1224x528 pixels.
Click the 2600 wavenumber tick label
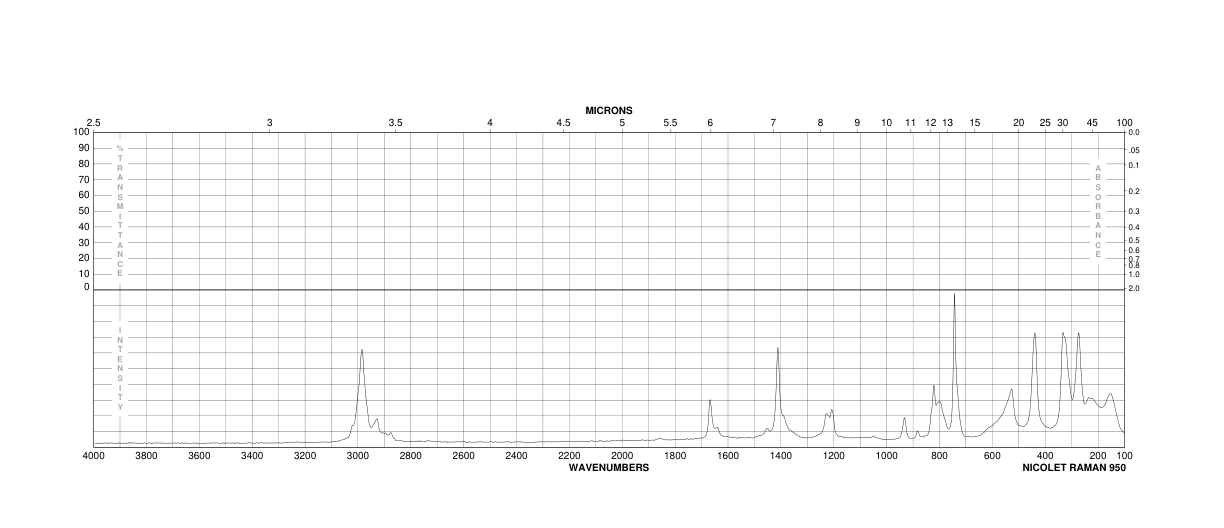point(463,456)
